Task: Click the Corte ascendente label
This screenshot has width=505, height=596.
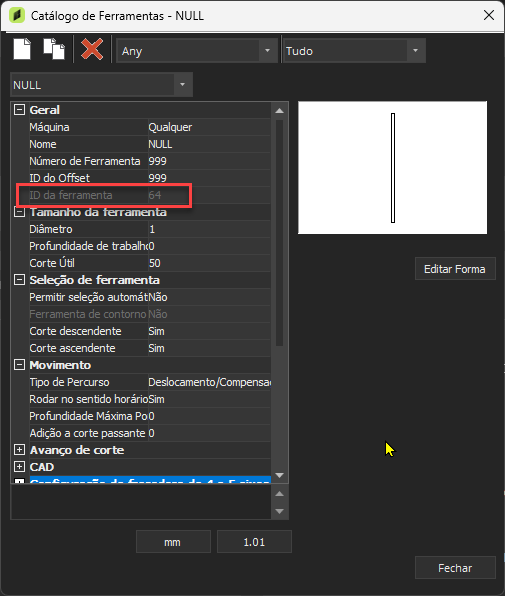Action: click(72, 348)
